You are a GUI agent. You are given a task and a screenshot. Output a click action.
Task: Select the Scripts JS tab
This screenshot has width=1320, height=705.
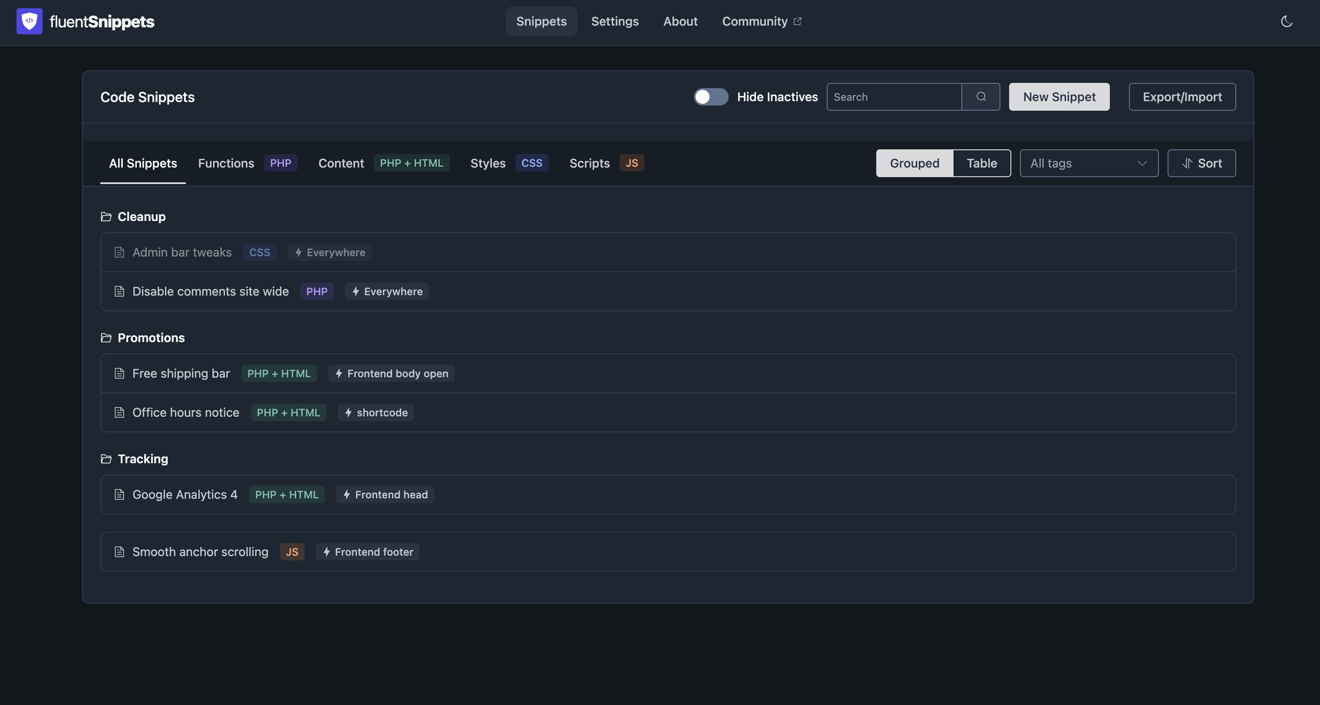(x=607, y=163)
